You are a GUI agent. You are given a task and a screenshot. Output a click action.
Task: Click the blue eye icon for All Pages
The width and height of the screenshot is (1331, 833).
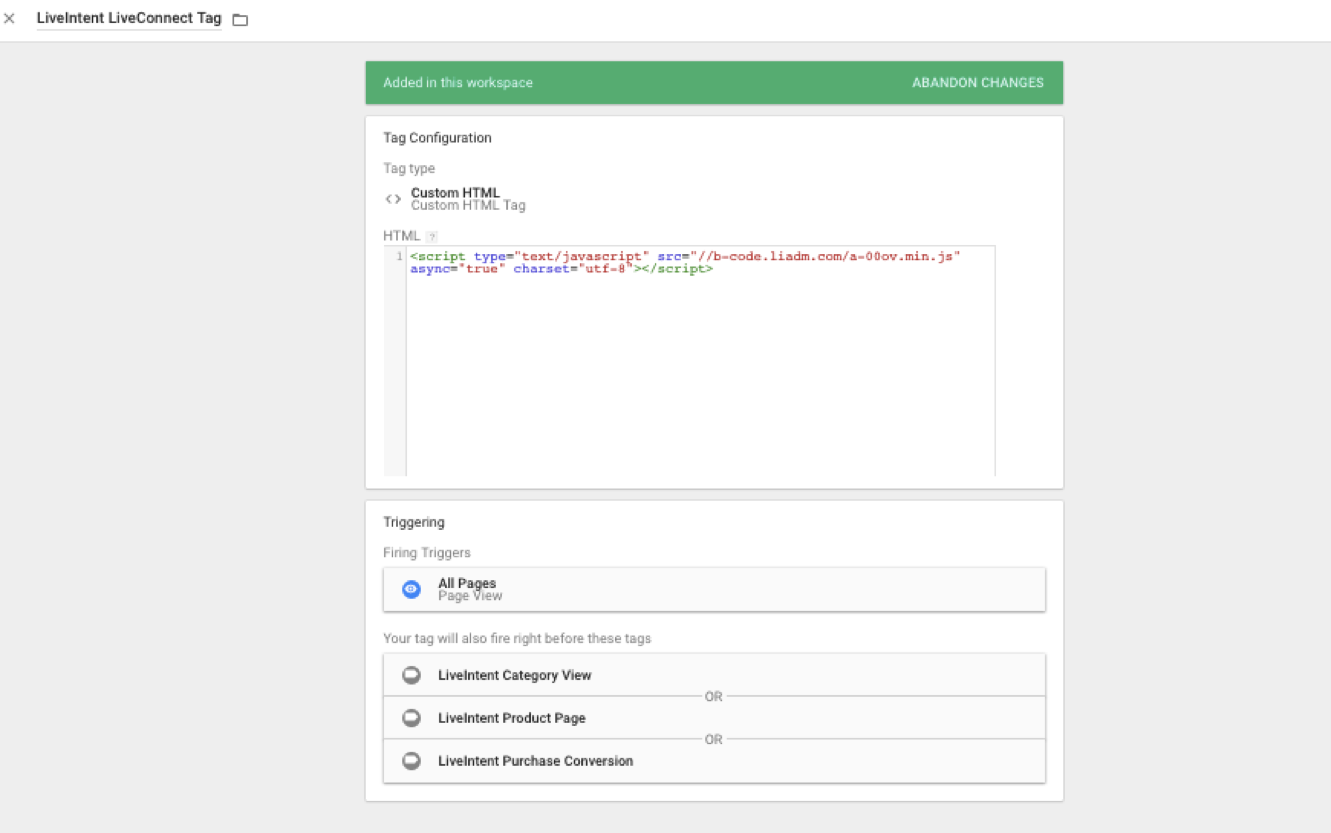(x=411, y=590)
